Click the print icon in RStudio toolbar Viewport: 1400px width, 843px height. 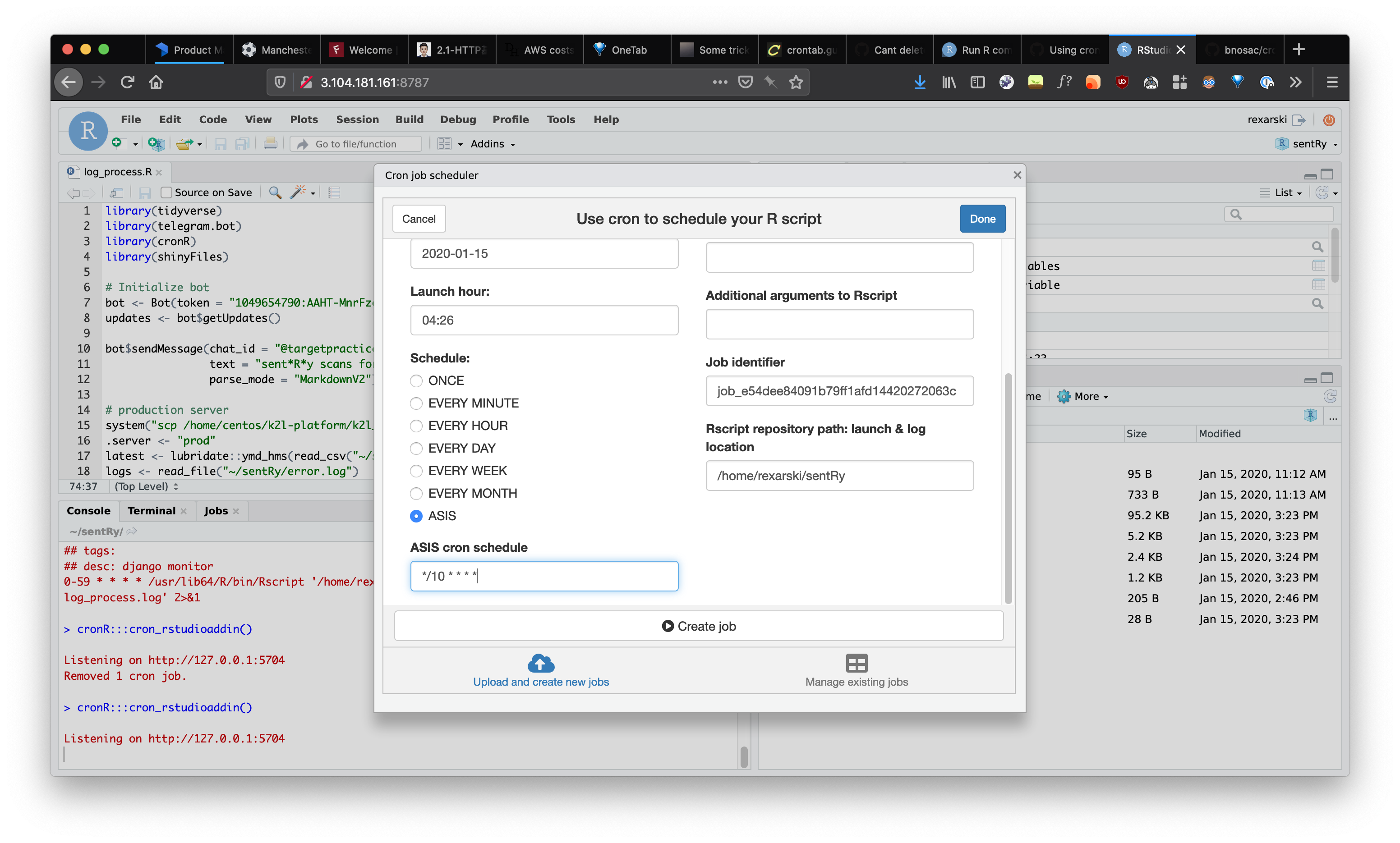pyautogui.click(x=271, y=144)
